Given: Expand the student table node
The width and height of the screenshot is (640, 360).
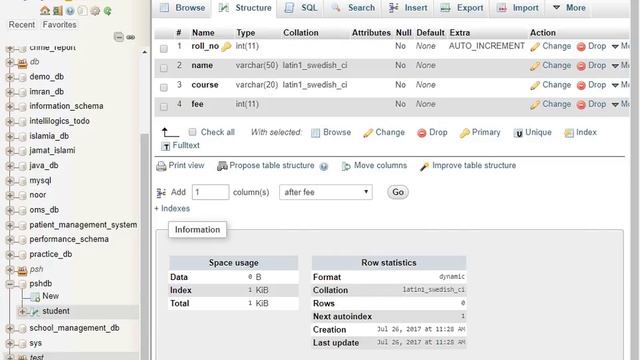Looking at the screenshot, I should (22, 312).
